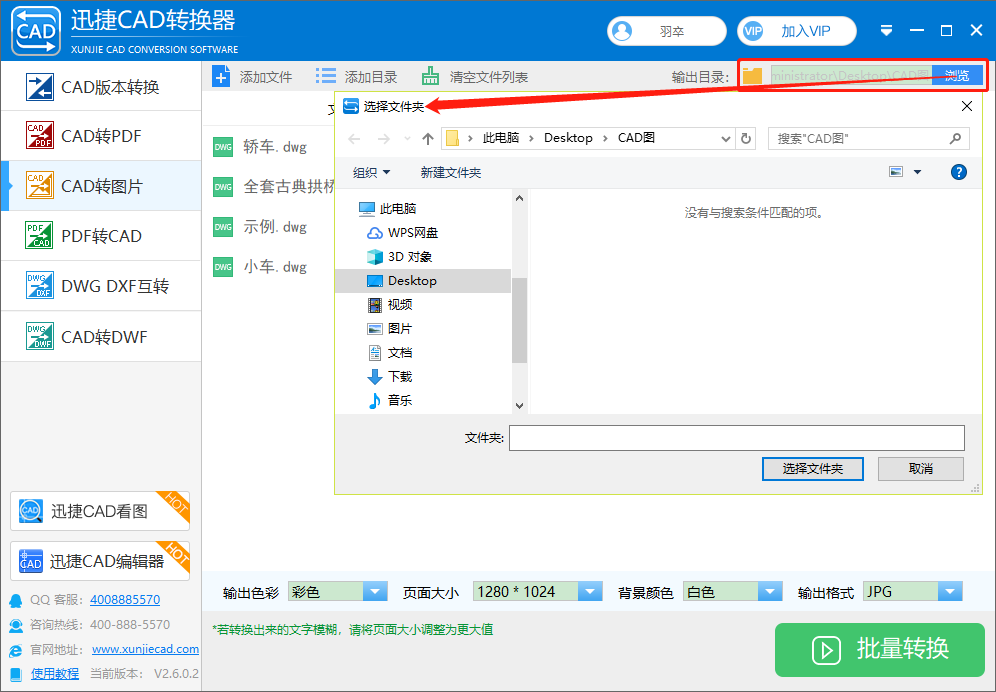Click the user avatar icon 羽卒

point(622,31)
